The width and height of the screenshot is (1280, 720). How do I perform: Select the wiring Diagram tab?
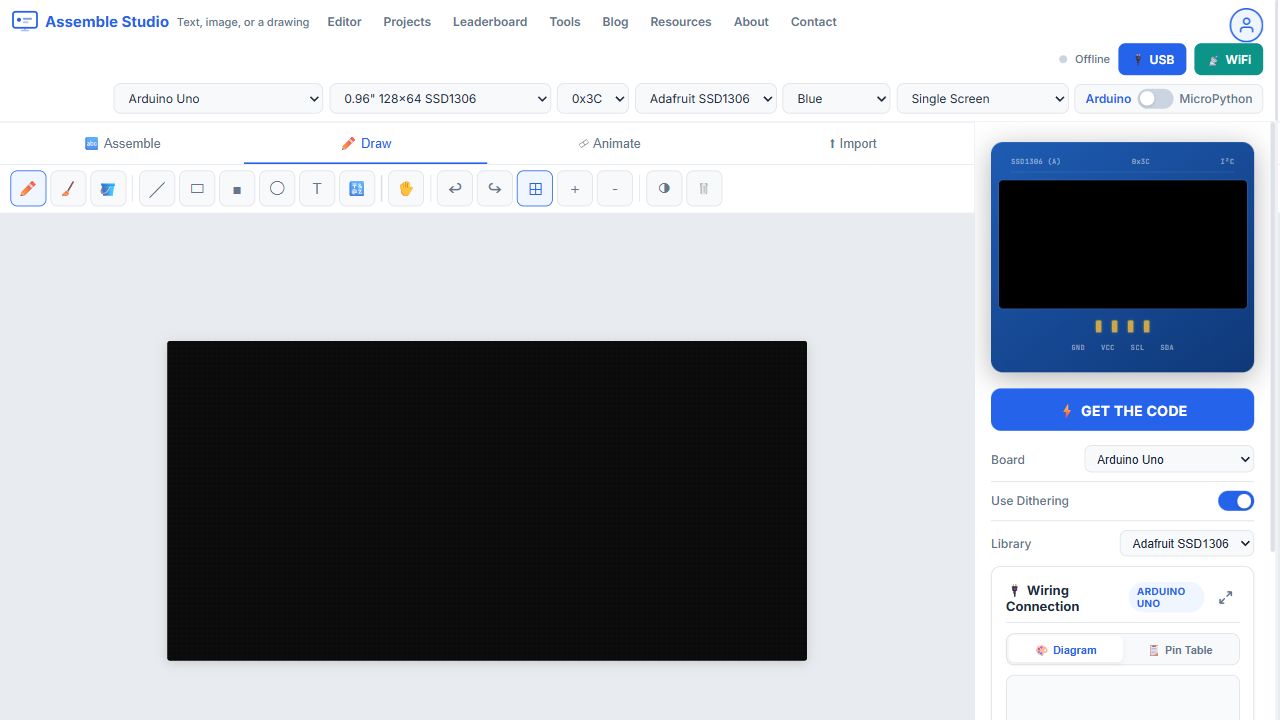1066,650
